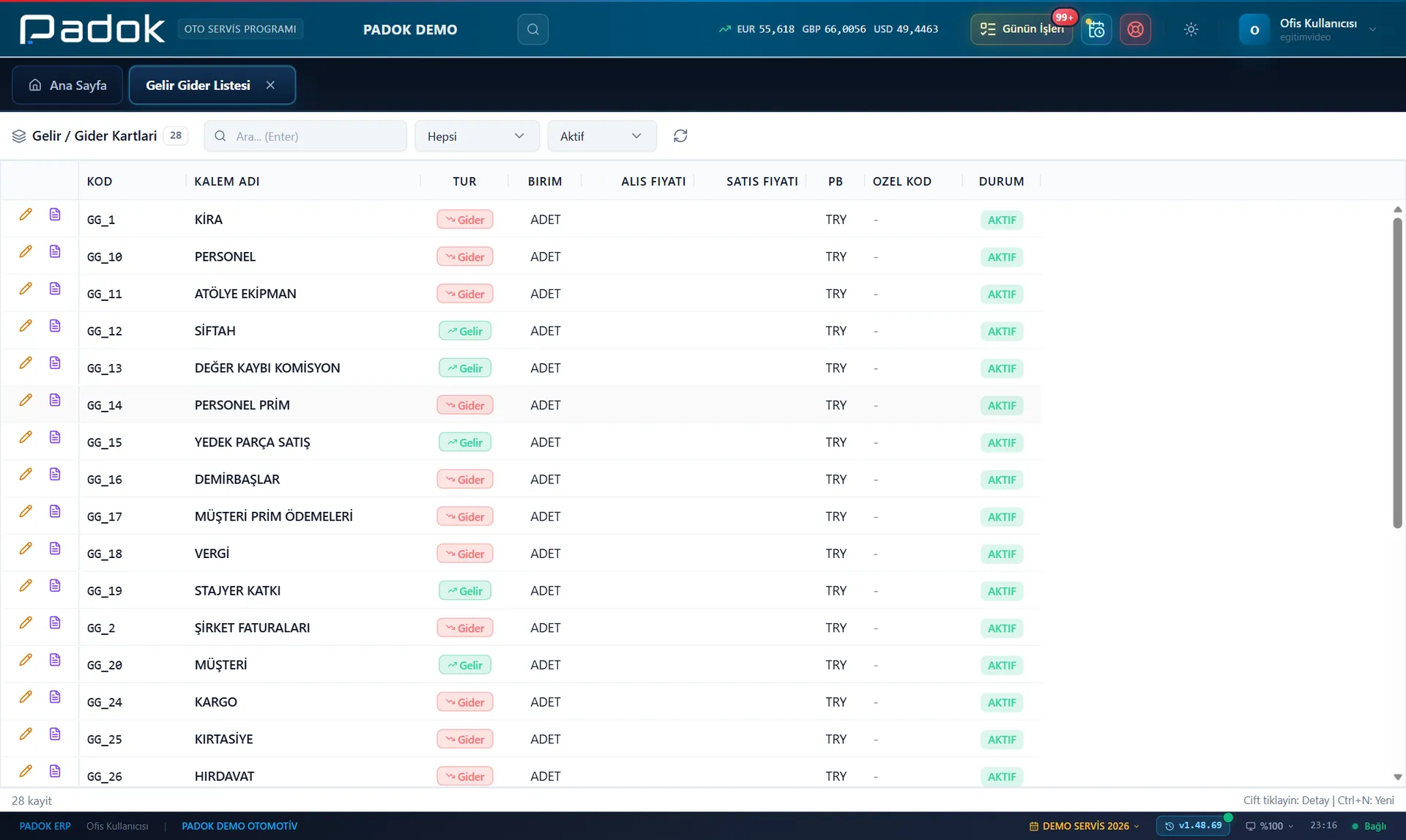The width and height of the screenshot is (1406, 840).
Task: Open Günün İşleri task list
Action: pyautogui.click(x=1022, y=29)
